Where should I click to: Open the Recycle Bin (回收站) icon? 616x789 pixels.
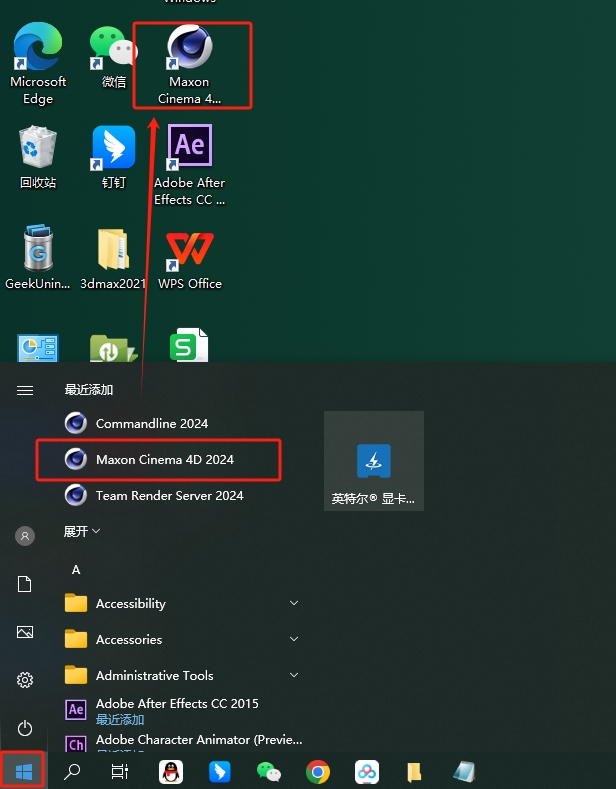click(x=38, y=157)
